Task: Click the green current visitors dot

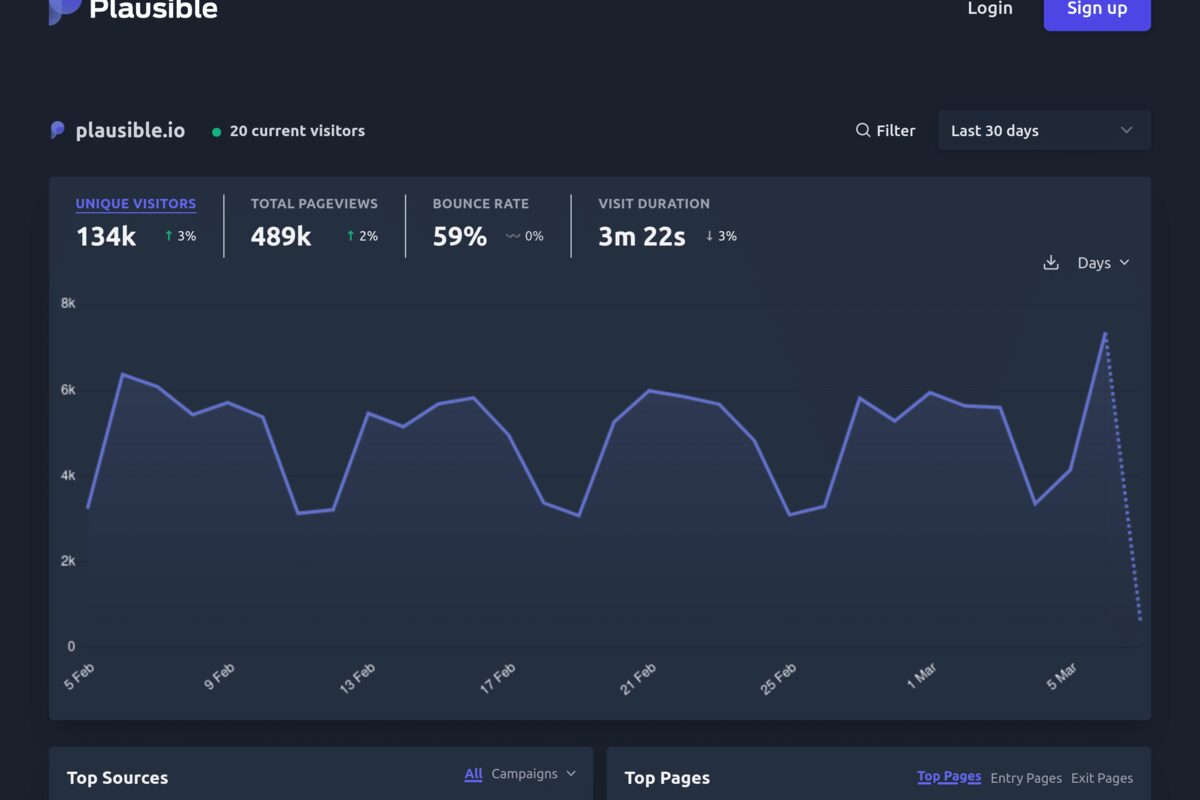Action: click(x=216, y=131)
